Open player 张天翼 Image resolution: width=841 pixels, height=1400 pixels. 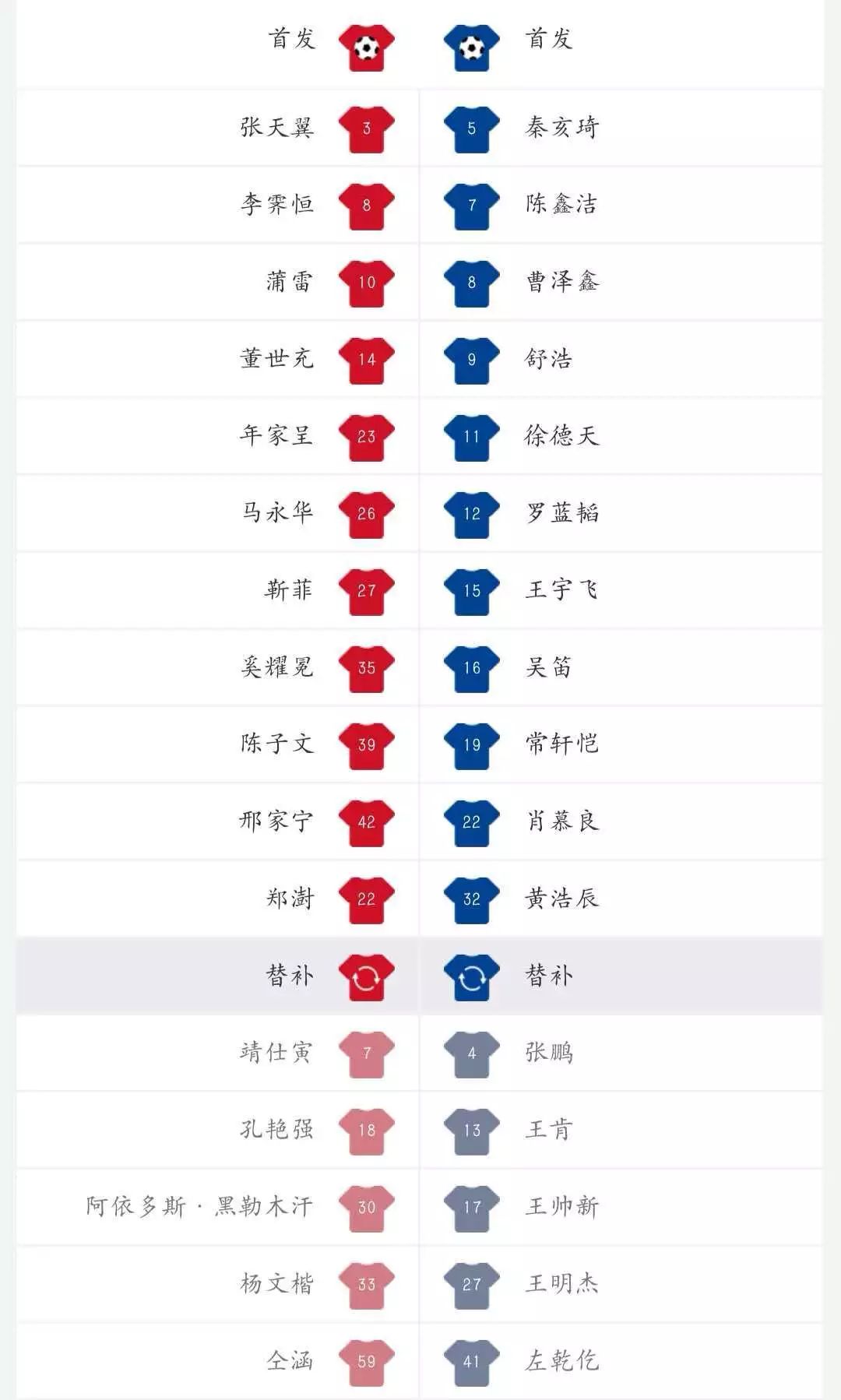277,127
